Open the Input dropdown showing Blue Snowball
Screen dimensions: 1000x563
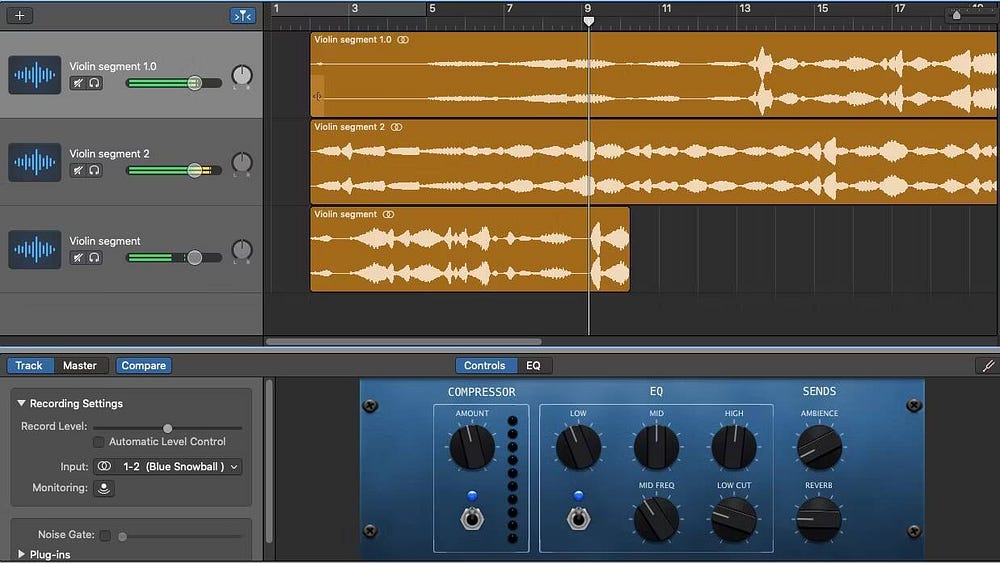coord(168,467)
